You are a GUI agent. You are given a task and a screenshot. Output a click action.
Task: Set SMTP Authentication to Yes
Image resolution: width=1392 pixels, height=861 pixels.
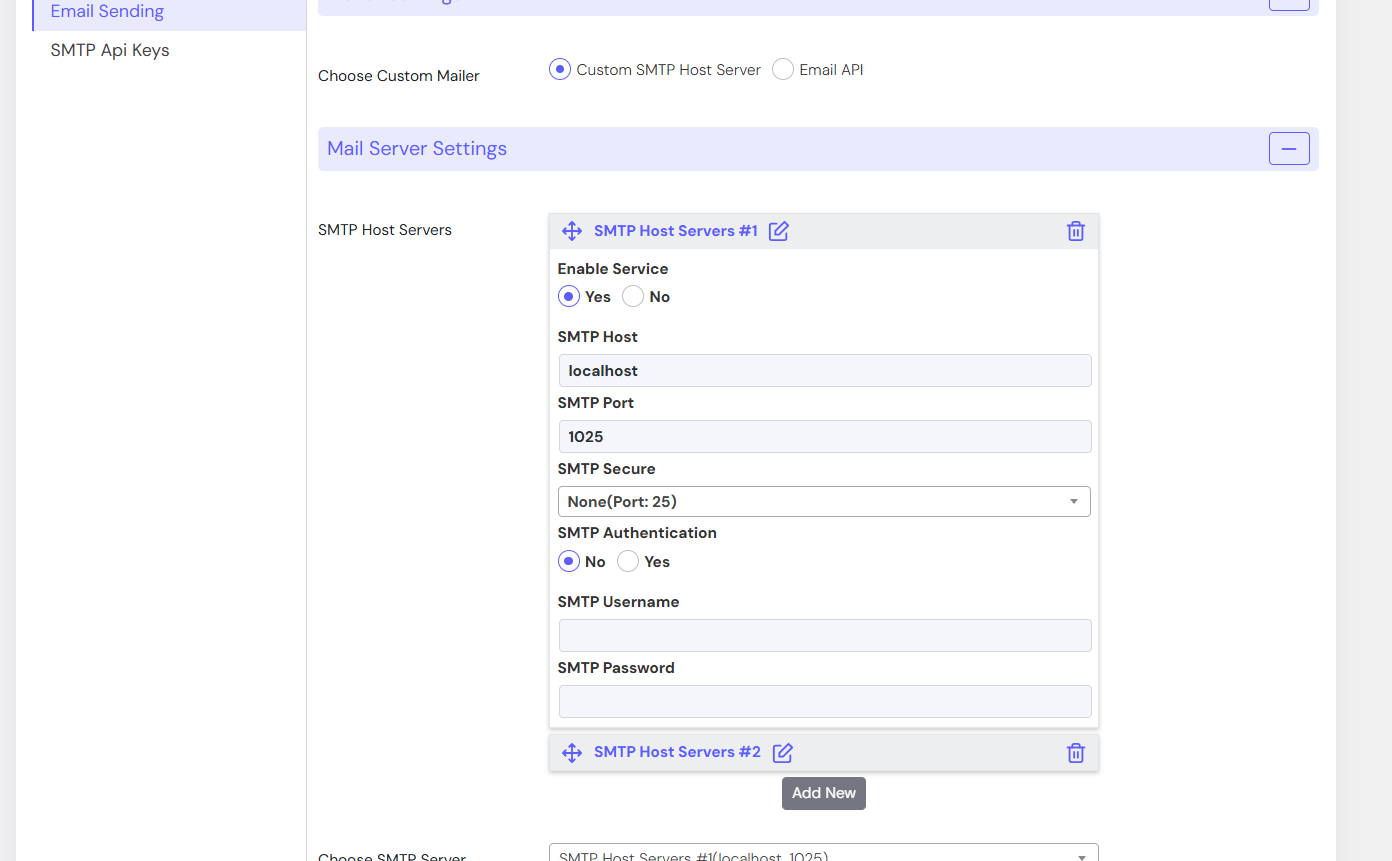(628, 562)
